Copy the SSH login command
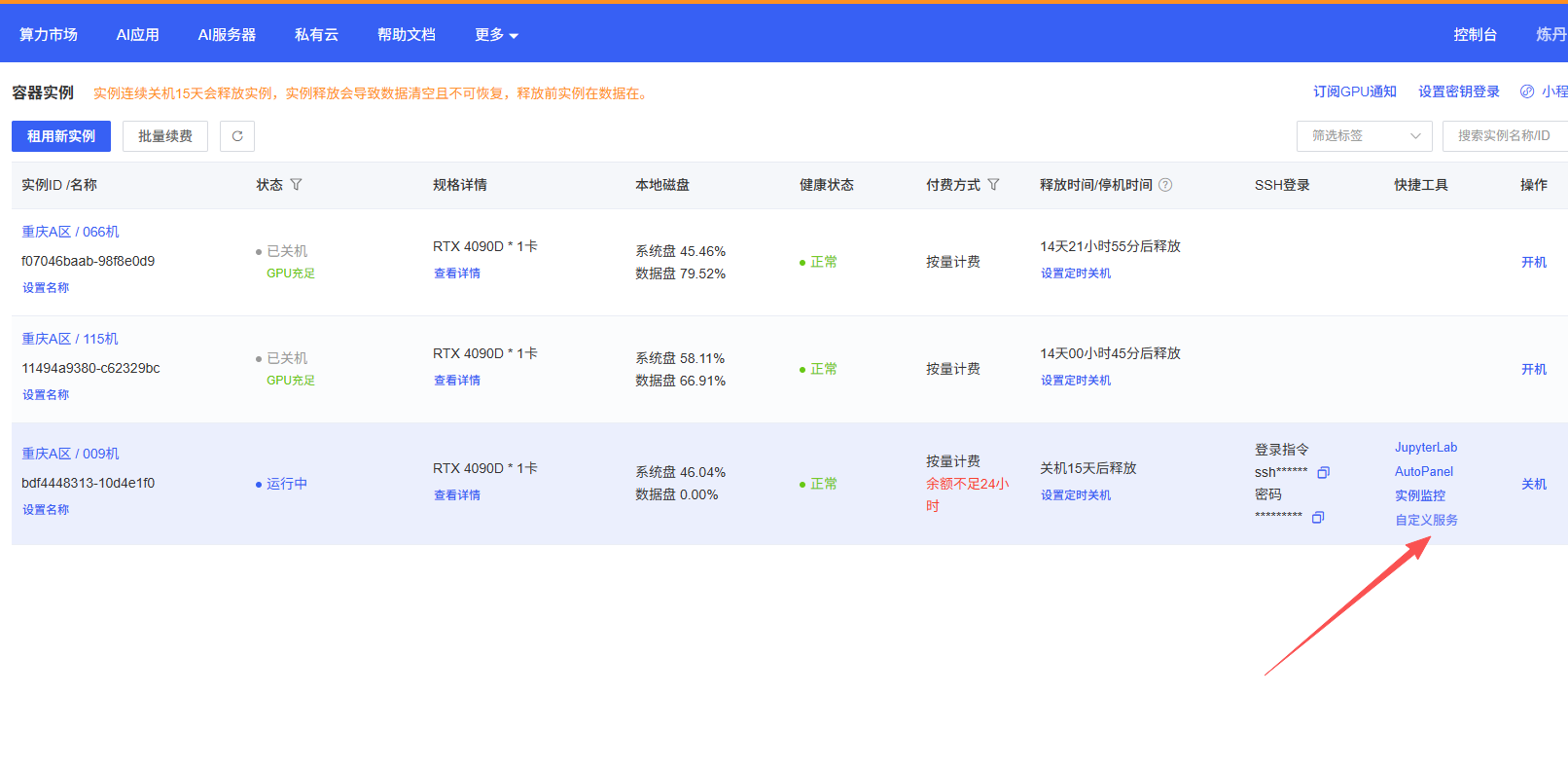 [1323, 473]
